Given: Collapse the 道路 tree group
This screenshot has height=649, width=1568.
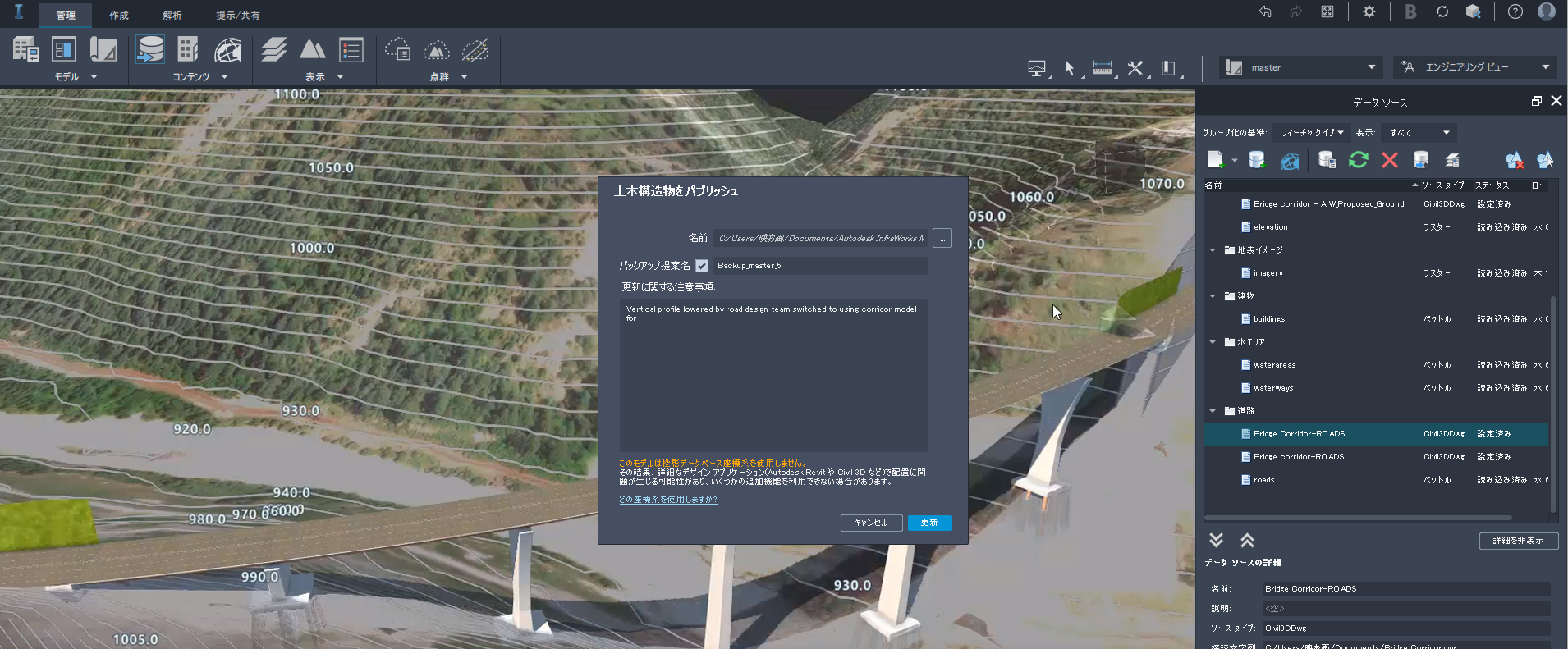Looking at the screenshot, I should 1213,411.
